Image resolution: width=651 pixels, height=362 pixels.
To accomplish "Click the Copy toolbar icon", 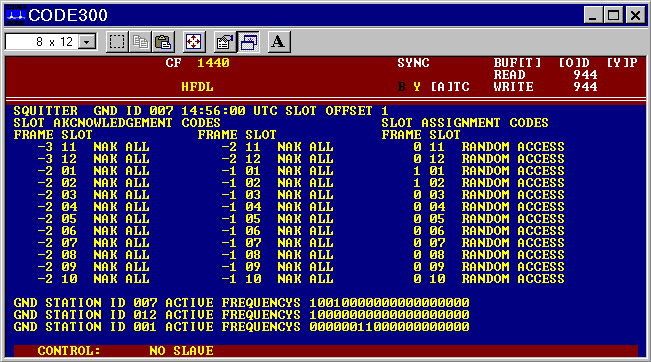I will tap(140, 42).
